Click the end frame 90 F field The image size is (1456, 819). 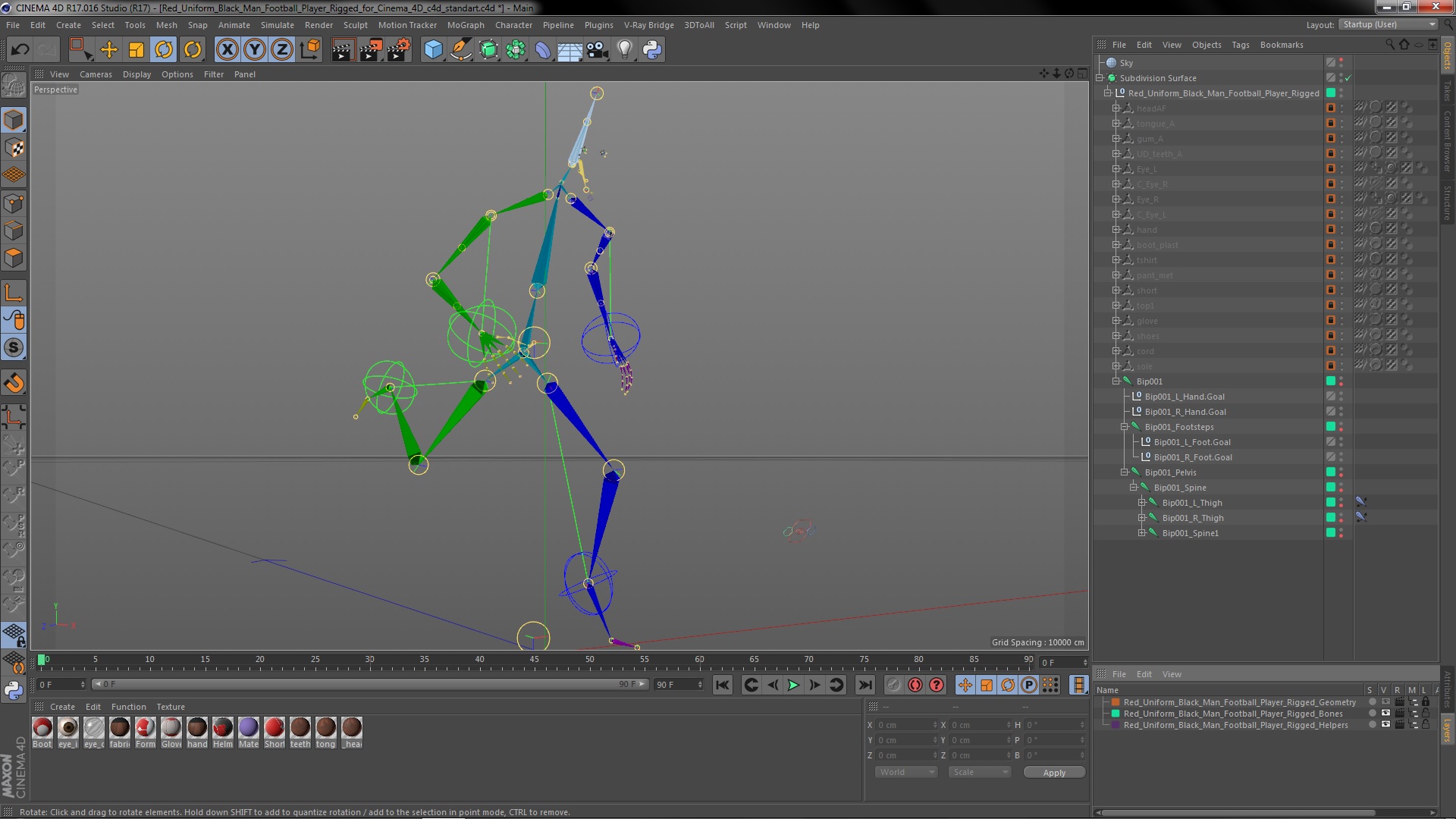pos(679,685)
